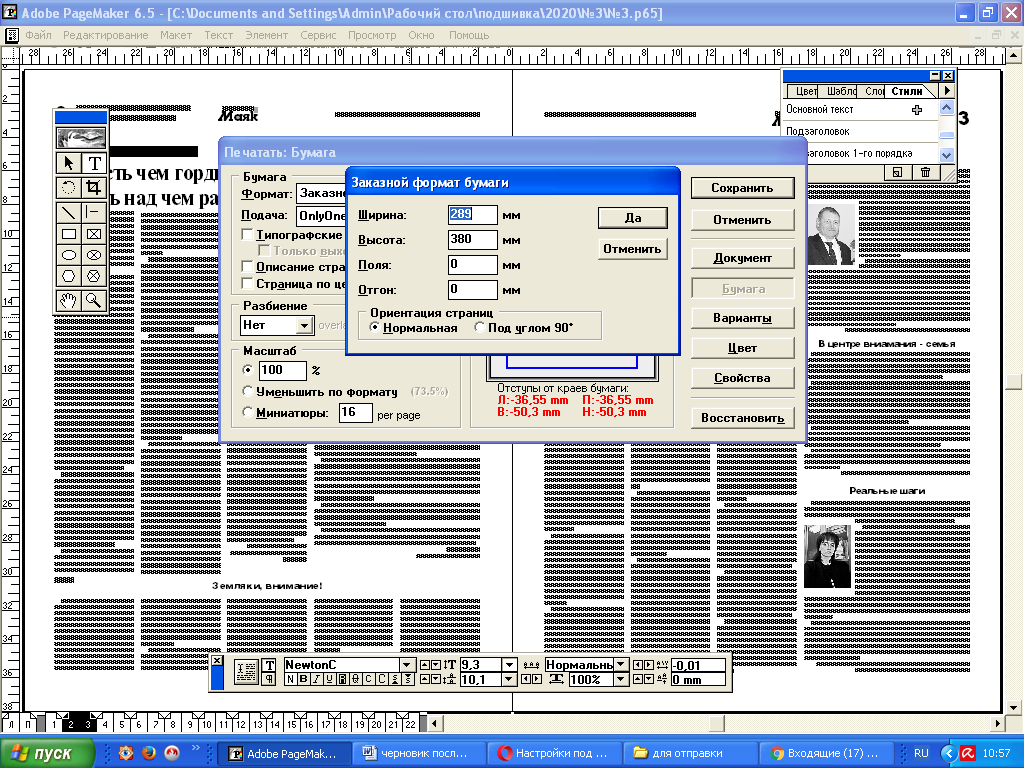Image resolution: width=1024 pixels, height=768 pixels.
Task: Toggle the Описание стра... checkbox
Action: point(248,266)
